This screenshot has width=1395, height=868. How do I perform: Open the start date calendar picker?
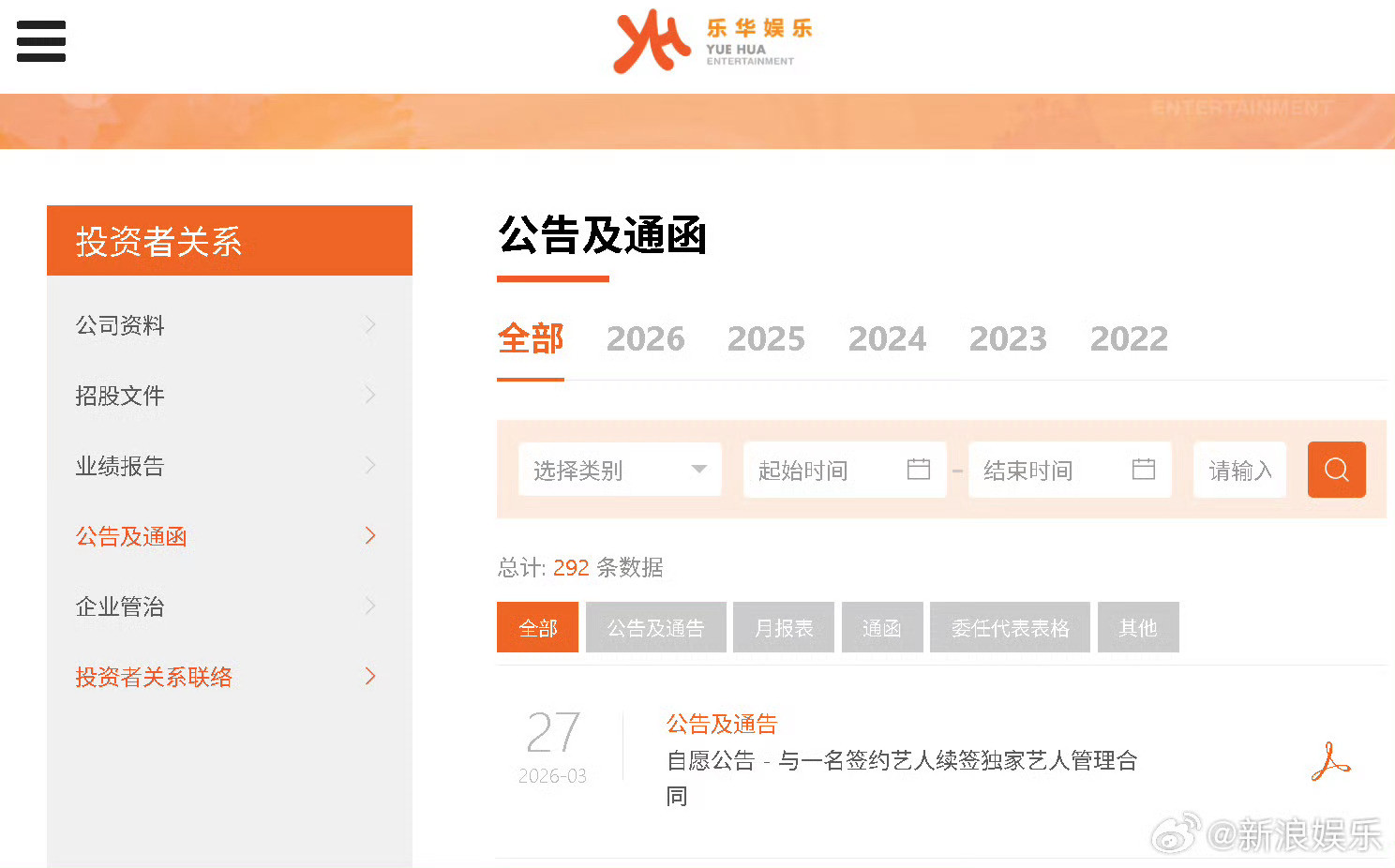click(919, 469)
